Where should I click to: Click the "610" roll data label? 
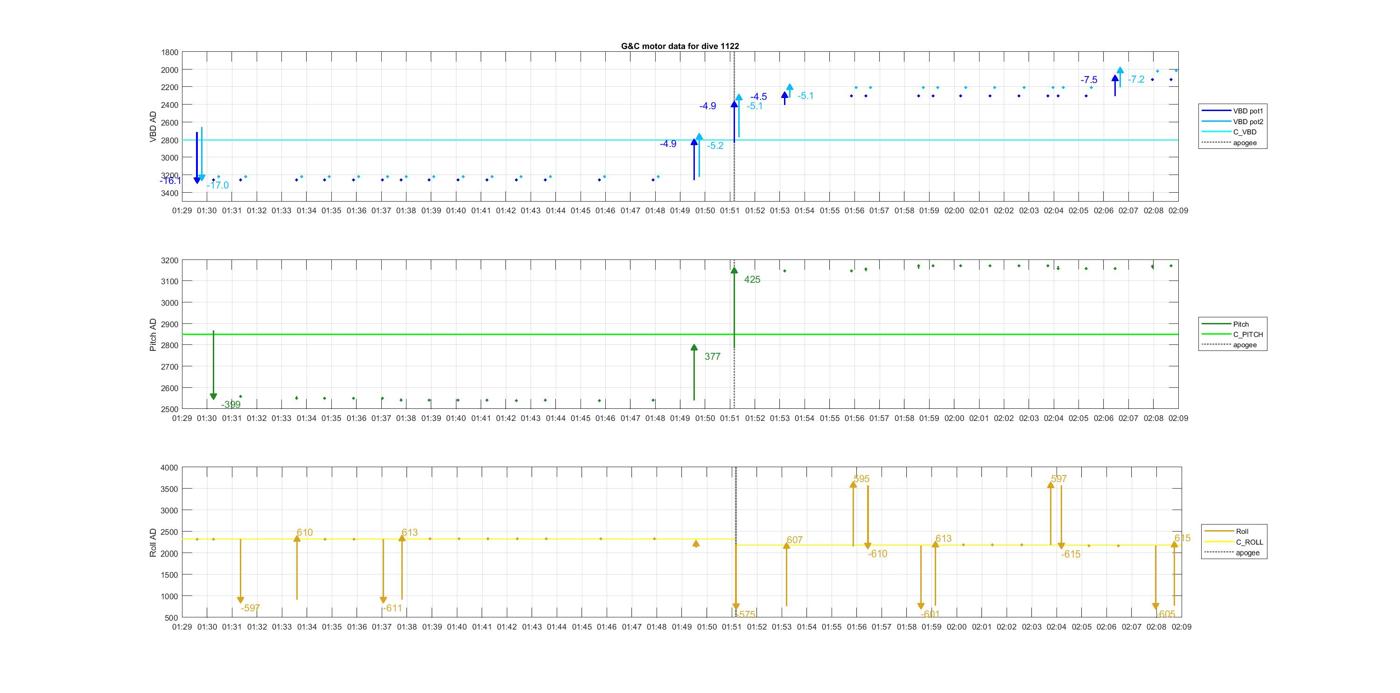pyautogui.click(x=305, y=533)
